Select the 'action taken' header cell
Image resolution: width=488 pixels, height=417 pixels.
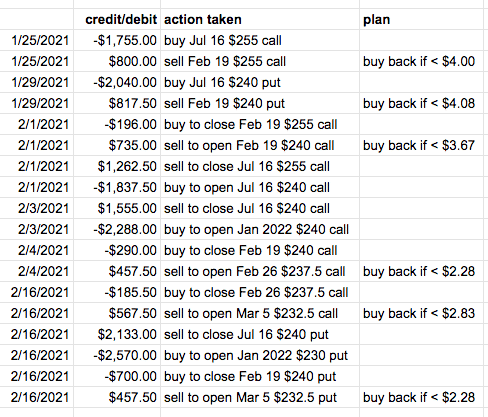[x=260, y=19]
